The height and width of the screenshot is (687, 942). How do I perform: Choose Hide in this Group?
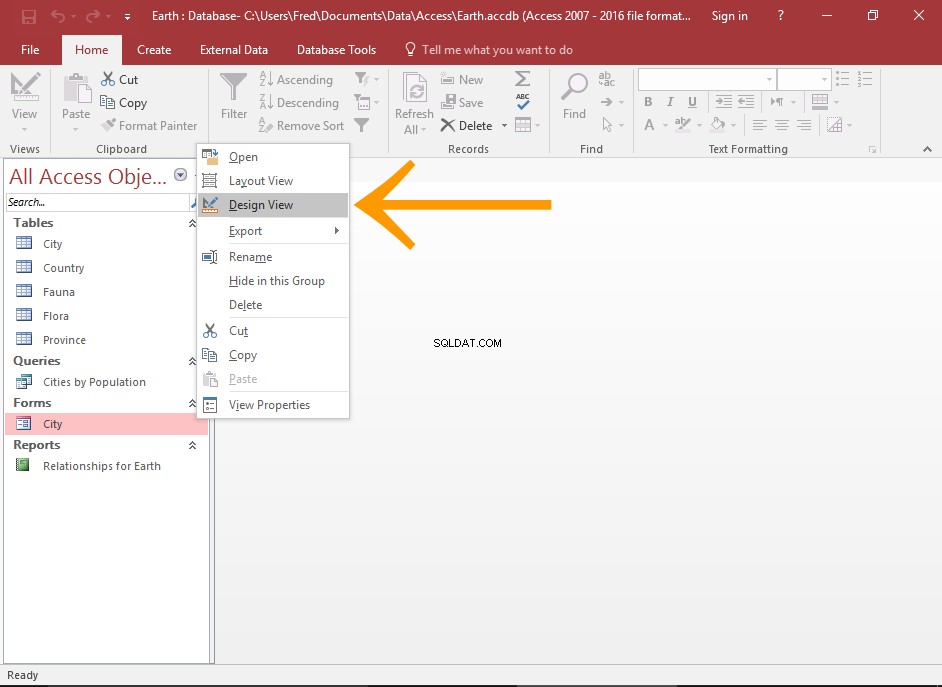click(273, 281)
